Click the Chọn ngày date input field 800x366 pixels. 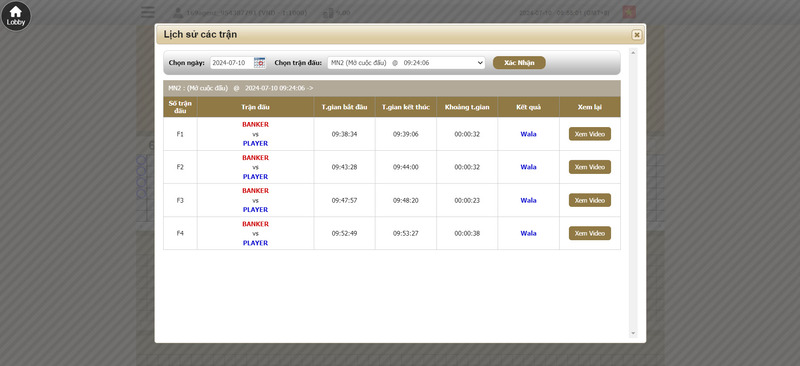(x=232, y=63)
